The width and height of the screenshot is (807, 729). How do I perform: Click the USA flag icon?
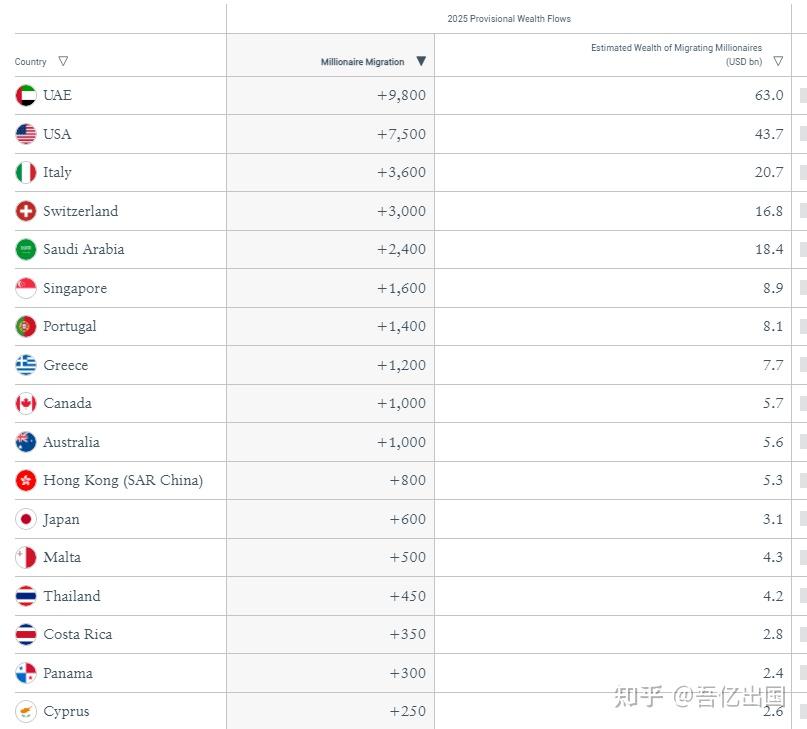[x=26, y=134]
